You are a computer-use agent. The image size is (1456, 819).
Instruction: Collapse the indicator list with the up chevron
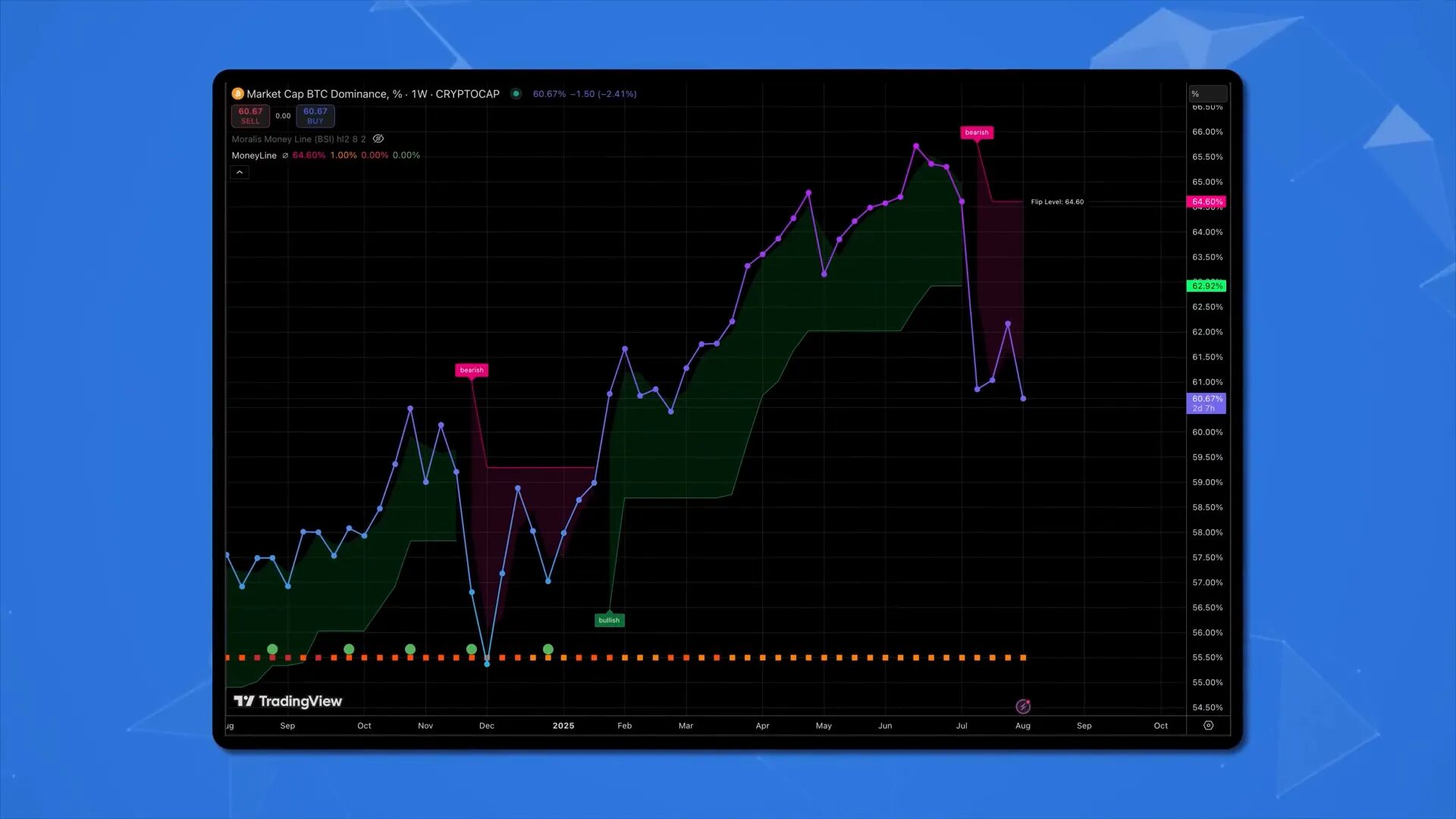[x=240, y=172]
